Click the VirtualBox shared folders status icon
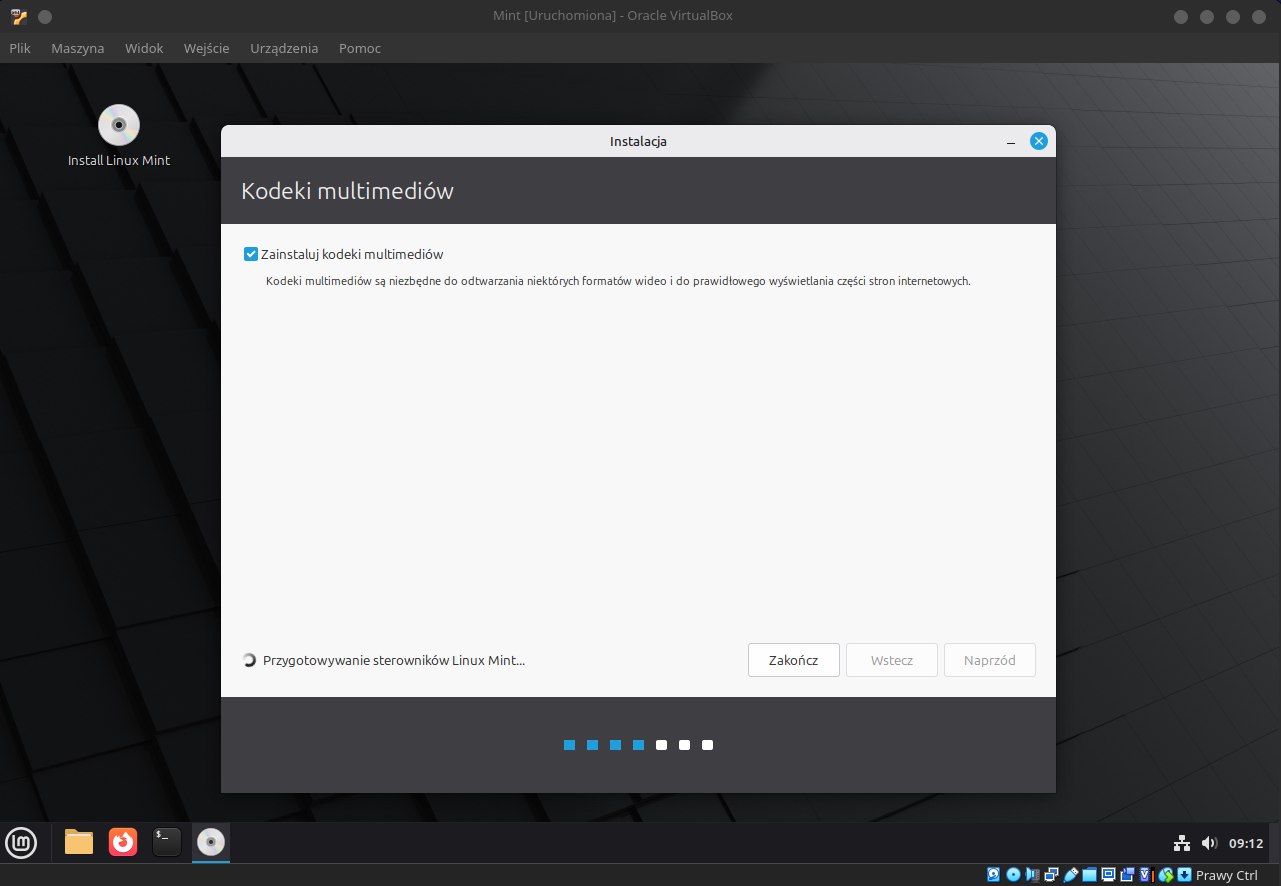Viewport: 1281px width, 886px height. (x=1089, y=875)
